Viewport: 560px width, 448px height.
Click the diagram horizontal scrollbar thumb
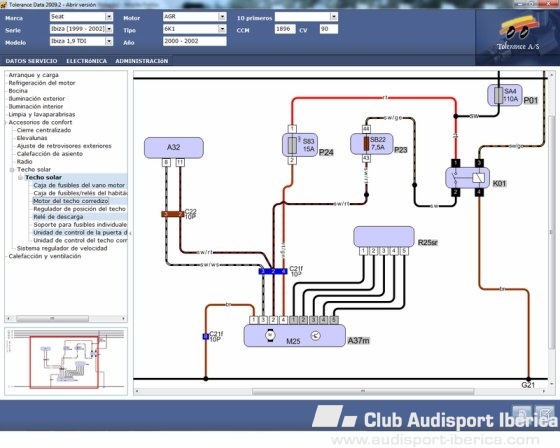pos(363,392)
